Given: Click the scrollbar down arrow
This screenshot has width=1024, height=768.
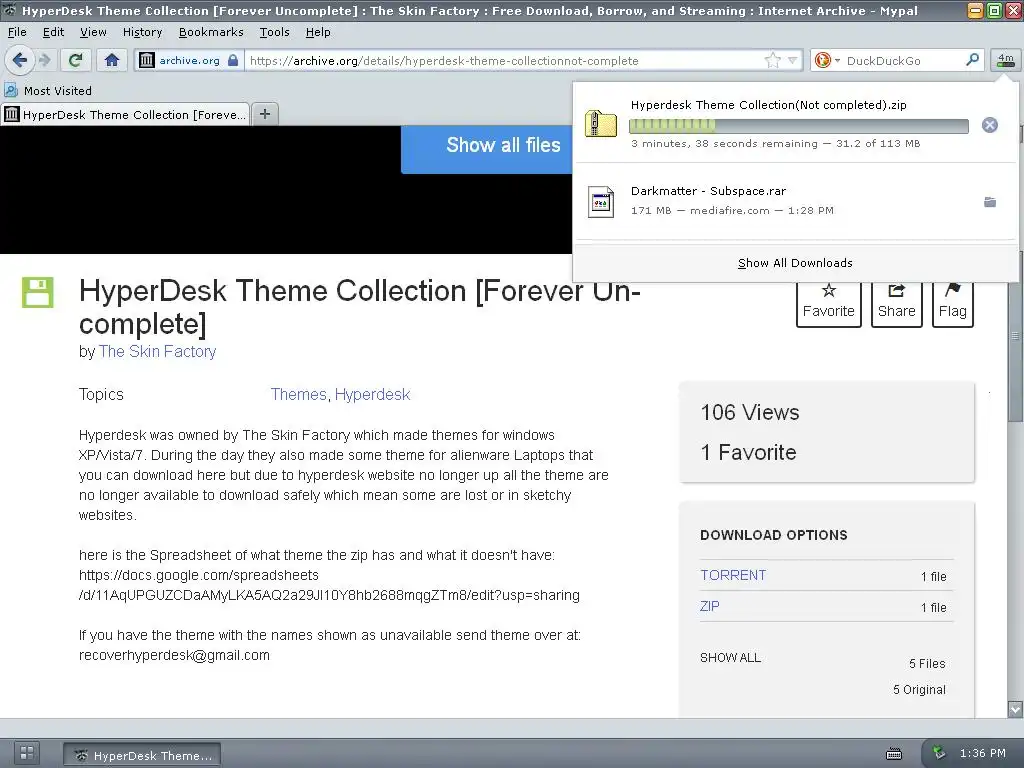Looking at the screenshot, I should coord(1015,709).
